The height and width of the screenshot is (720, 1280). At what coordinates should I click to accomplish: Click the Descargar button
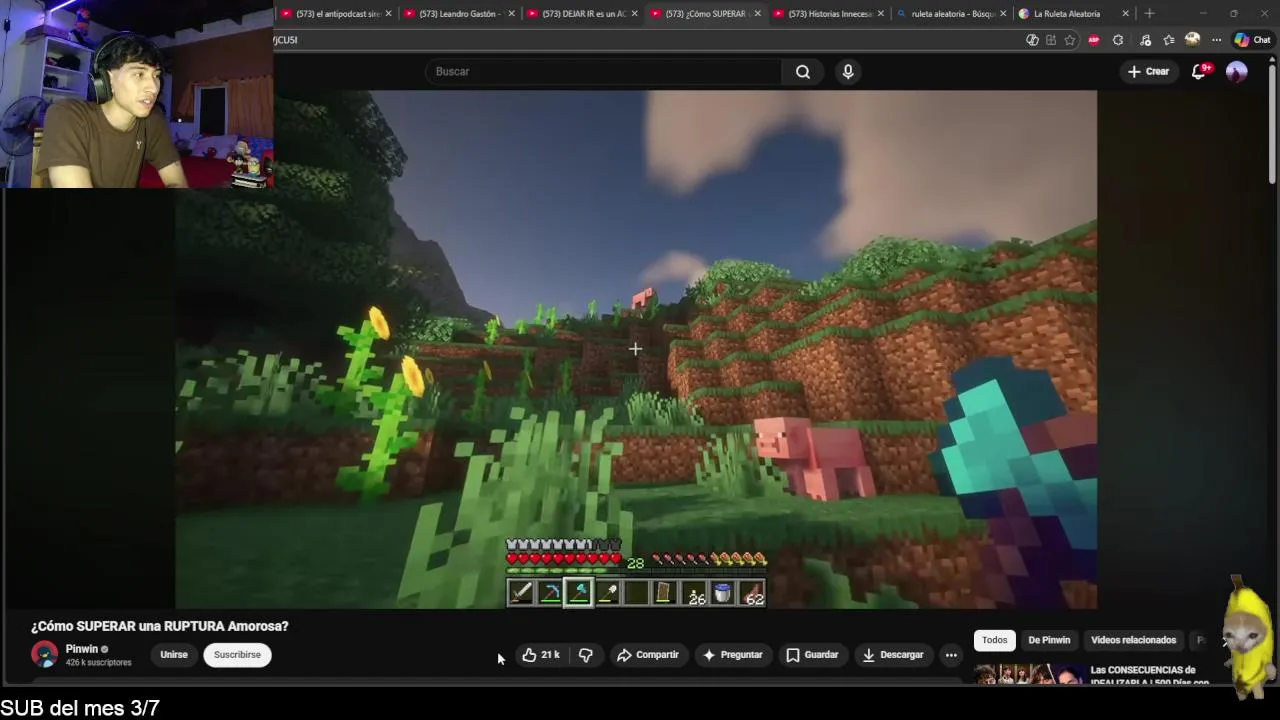(x=893, y=655)
